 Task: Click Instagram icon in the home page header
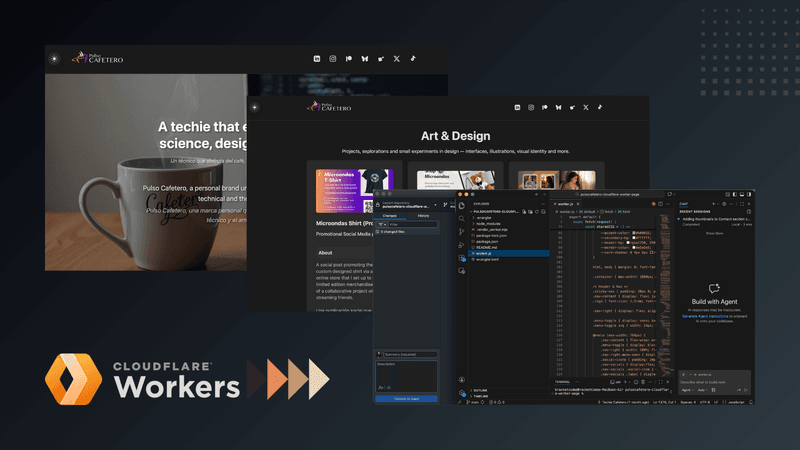(x=333, y=59)
